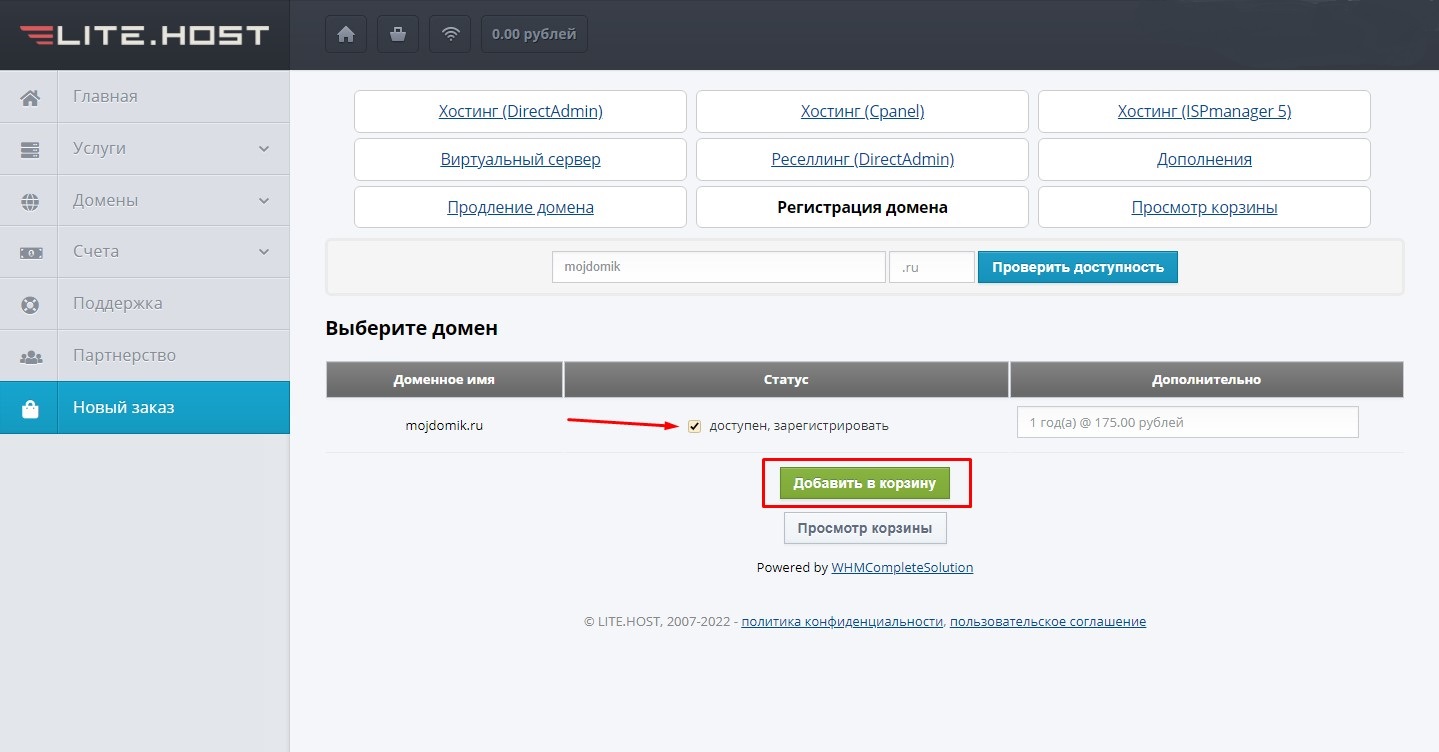Select the Регистрация домена tab
Viewport: 1439px width, 752px height.
862,207
